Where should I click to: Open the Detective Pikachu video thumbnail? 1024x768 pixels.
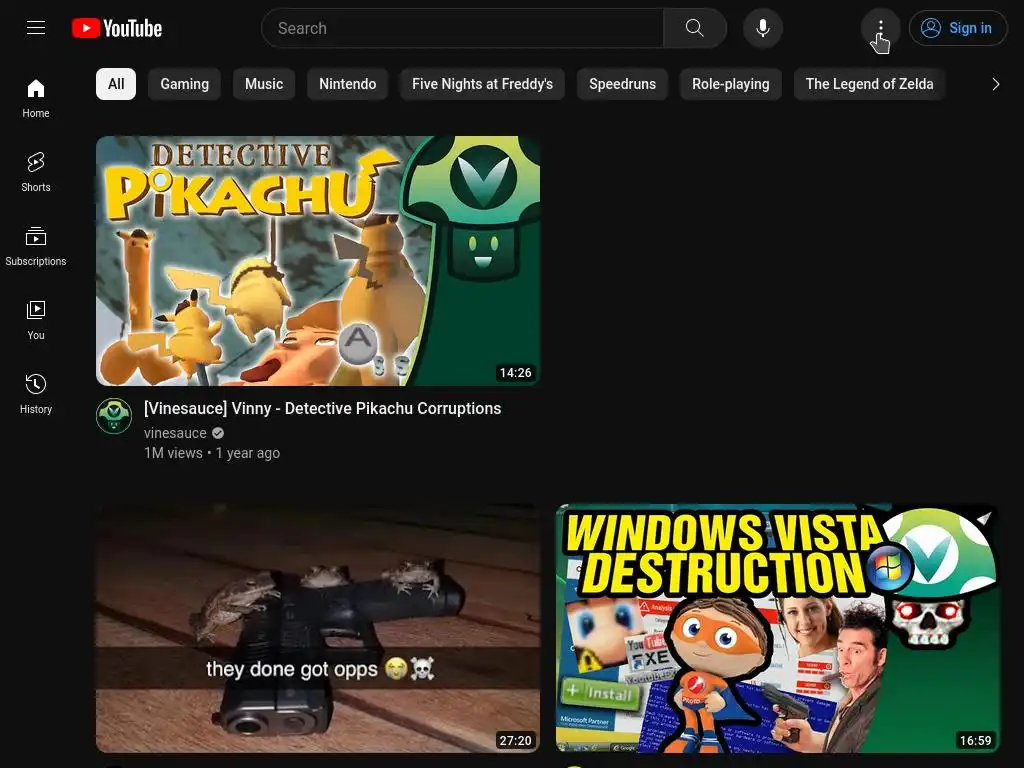click(x=318, y=261)
